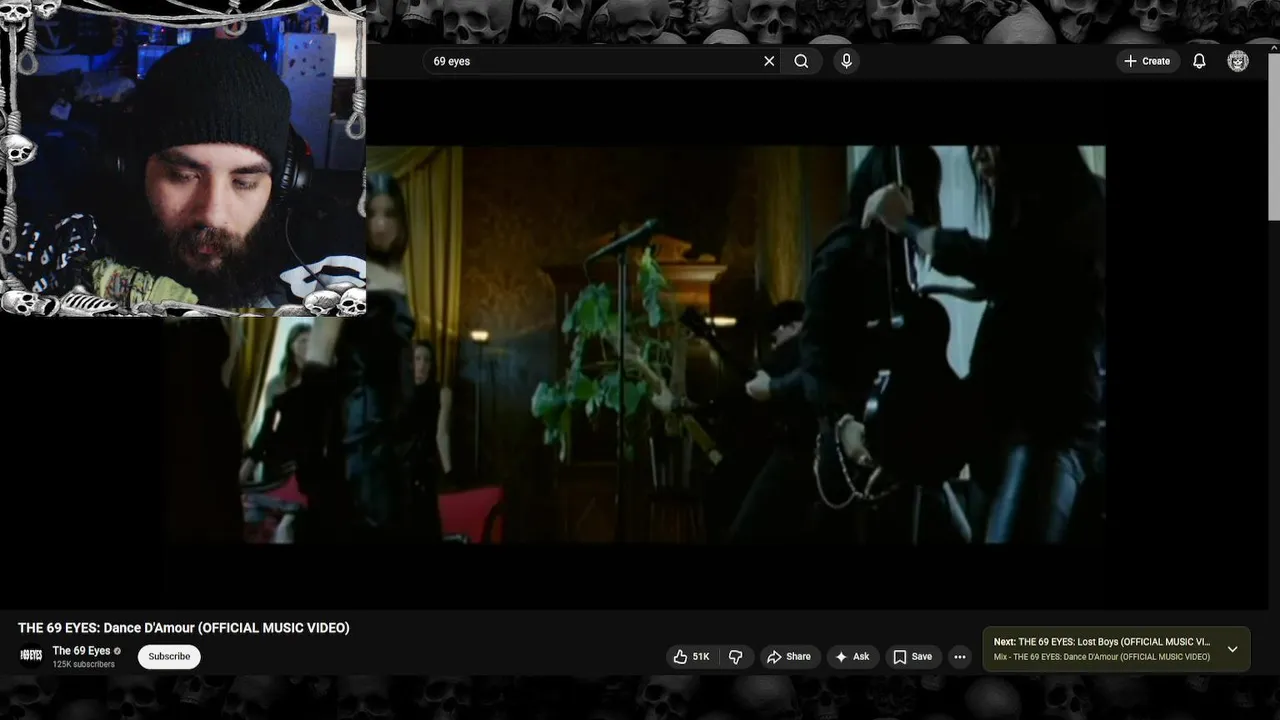Viewport: 1280px width, 720px height.
Task: Click the Mix - THE 69 EYES subtitle text
Action: (1102, 657)
